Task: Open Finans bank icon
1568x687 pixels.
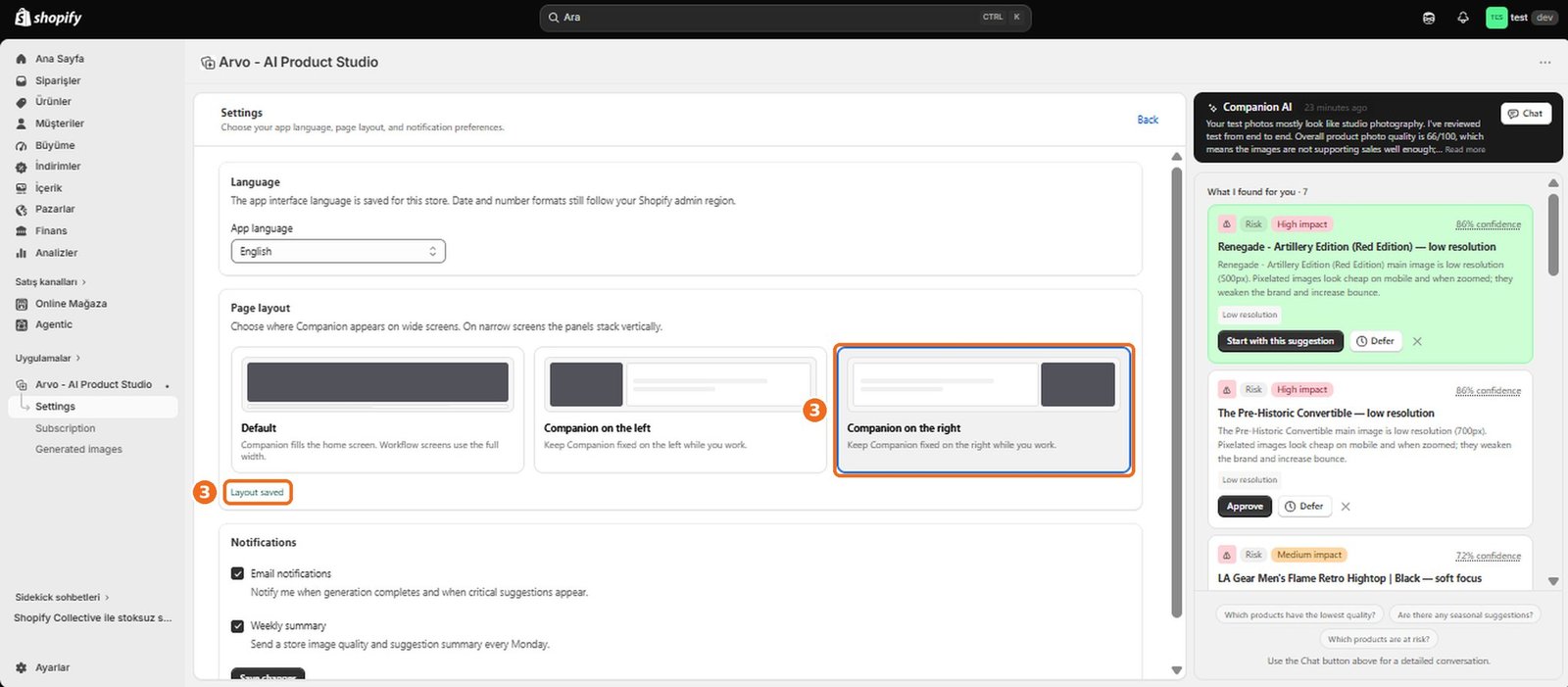Action: point(22,231)
